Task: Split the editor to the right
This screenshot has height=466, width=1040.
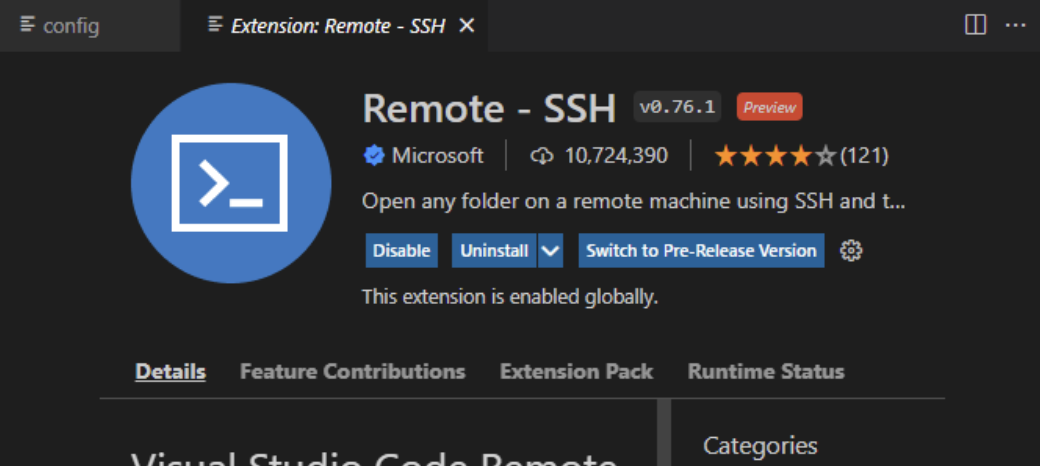Action: [x=975, y=25]
